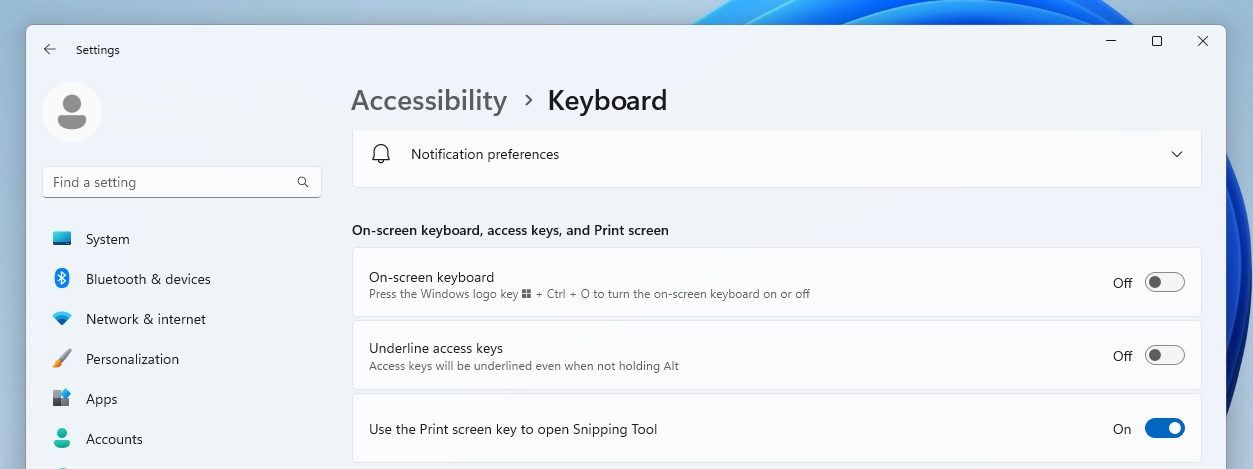
Task: Click the user profile avatar
Action: [x=72, y=111]
